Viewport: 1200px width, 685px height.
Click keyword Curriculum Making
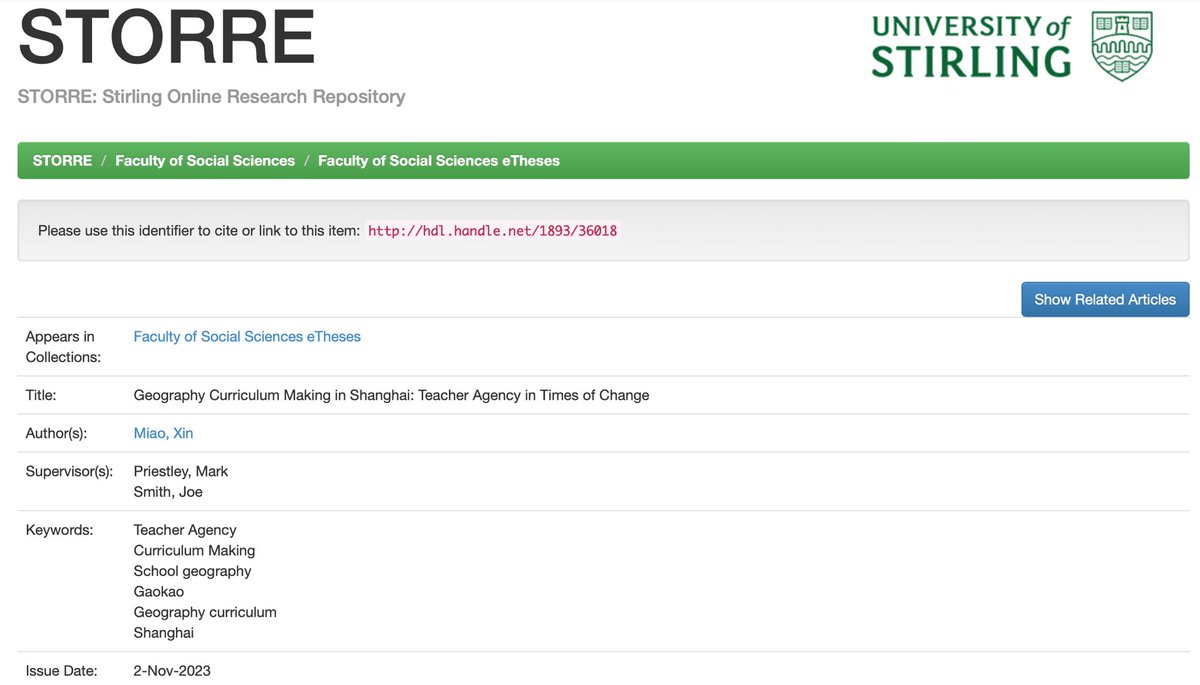[194, 550]
